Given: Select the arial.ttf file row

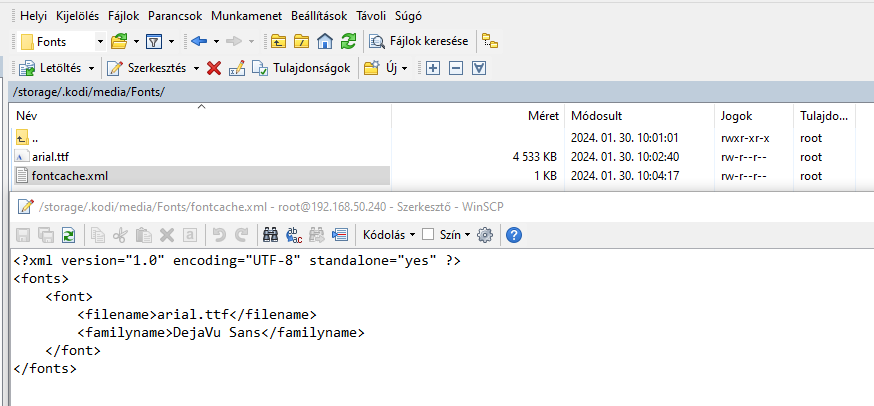Looking at the screenshot, I should pyautogui.click(x=201, y=157).
